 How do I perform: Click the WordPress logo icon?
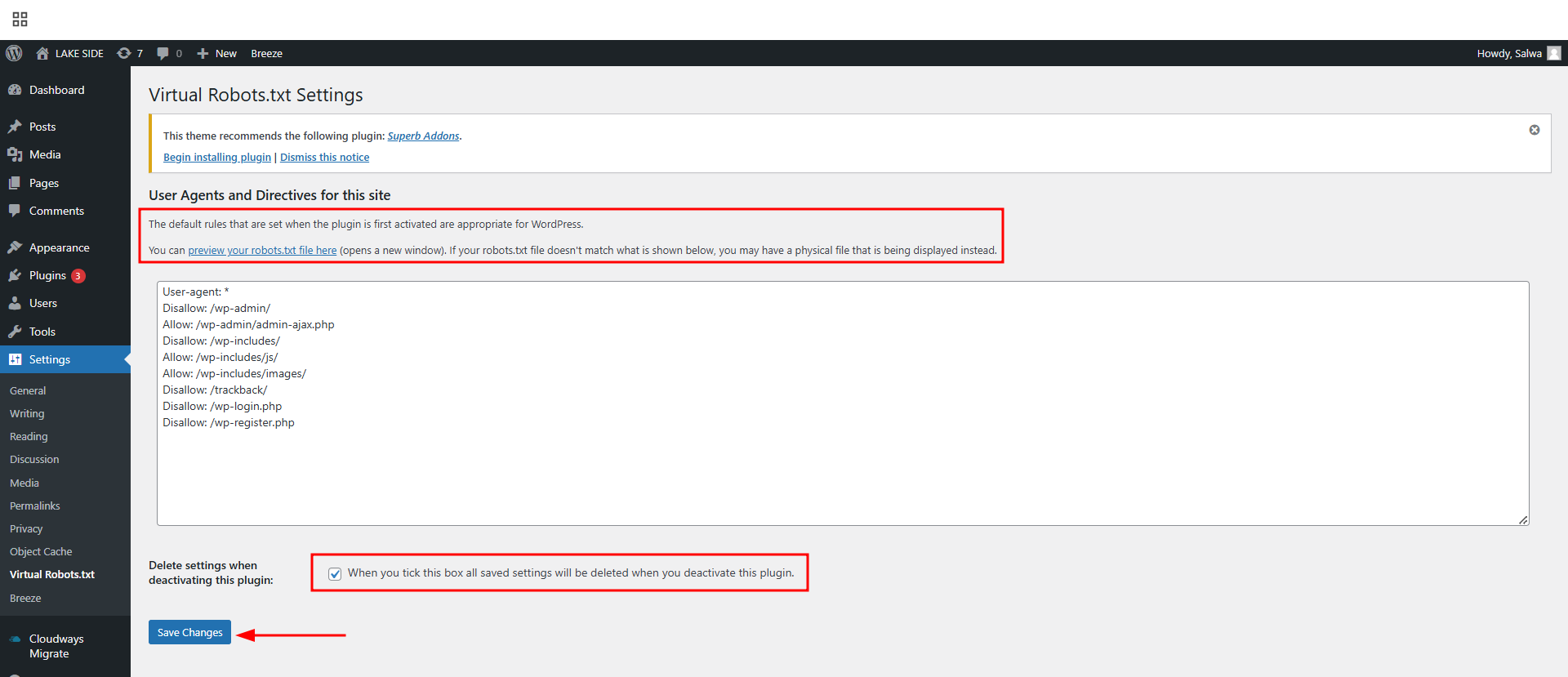click(x=14, y=53)
